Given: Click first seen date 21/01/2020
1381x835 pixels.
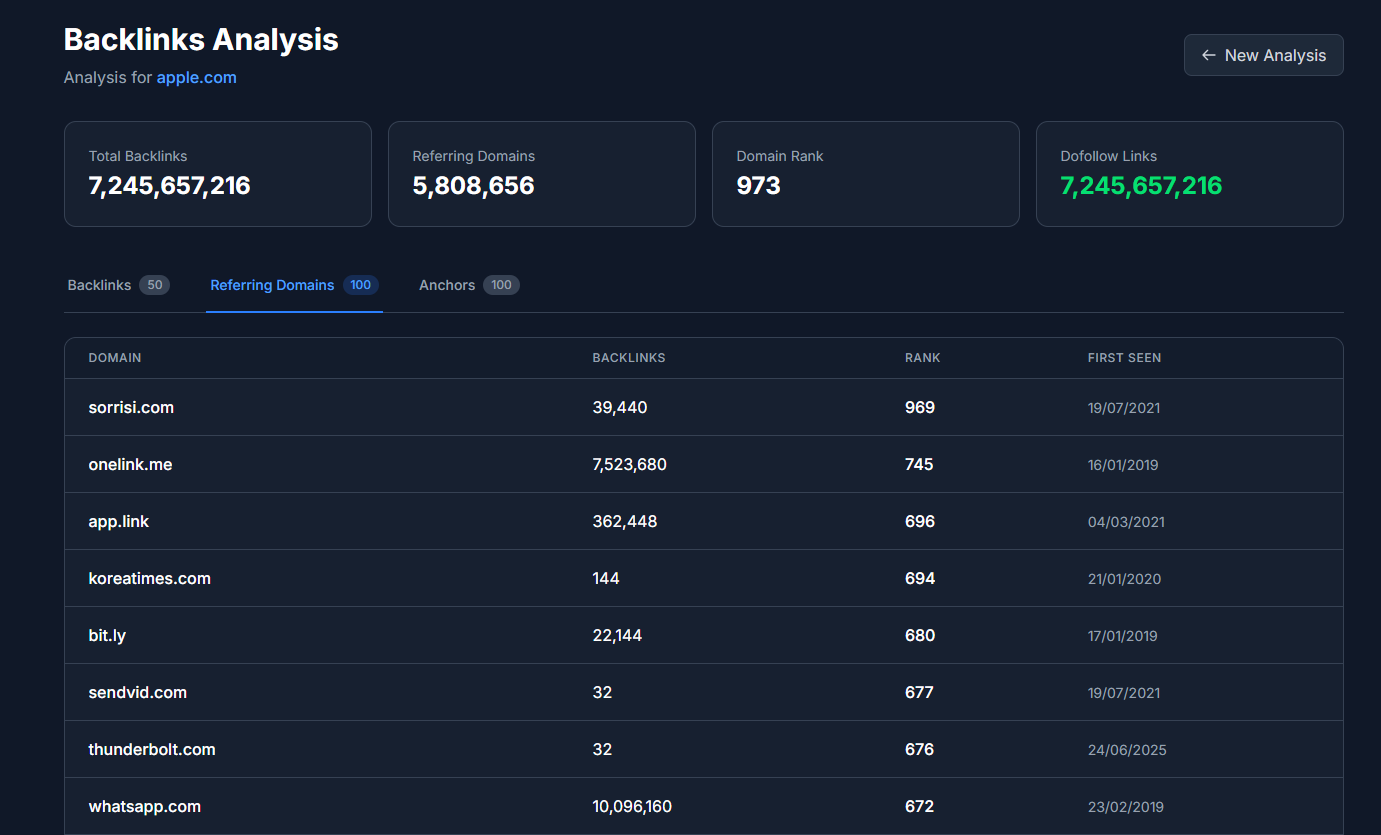Looking at the screenshot, I should (x=1124, y=579).
